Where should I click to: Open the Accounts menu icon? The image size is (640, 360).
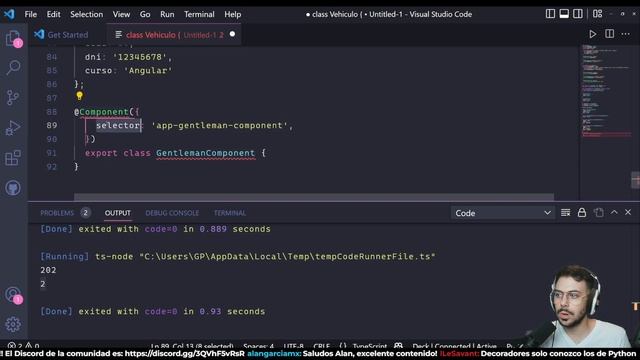[13, 294]
